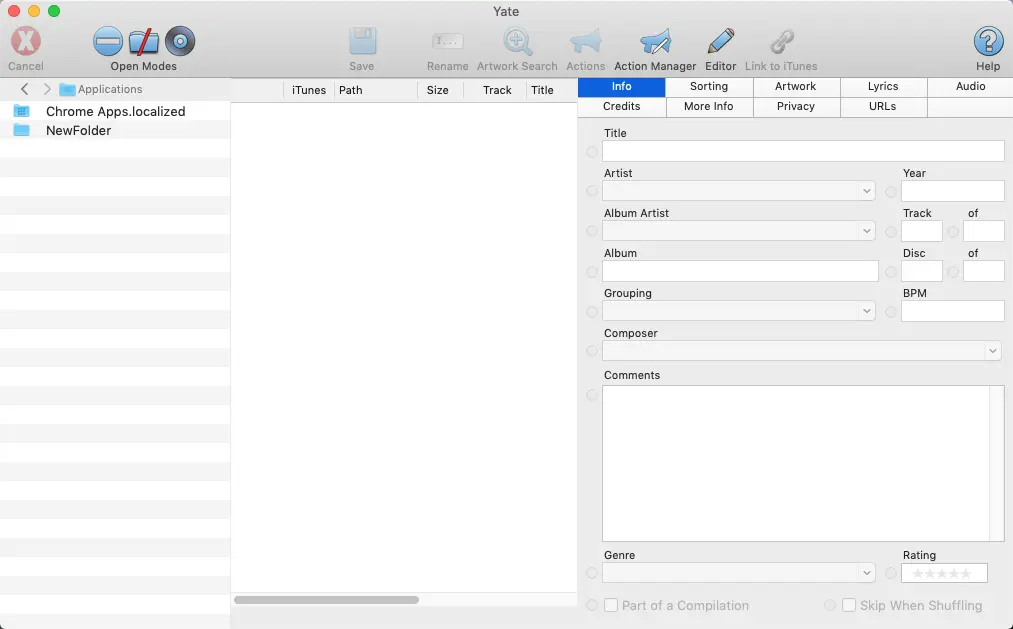Image resolution: width=1013 pixels, height=629 pixels.
Task: Click the Link to iTunes chain icon
Action: point(782,41)
